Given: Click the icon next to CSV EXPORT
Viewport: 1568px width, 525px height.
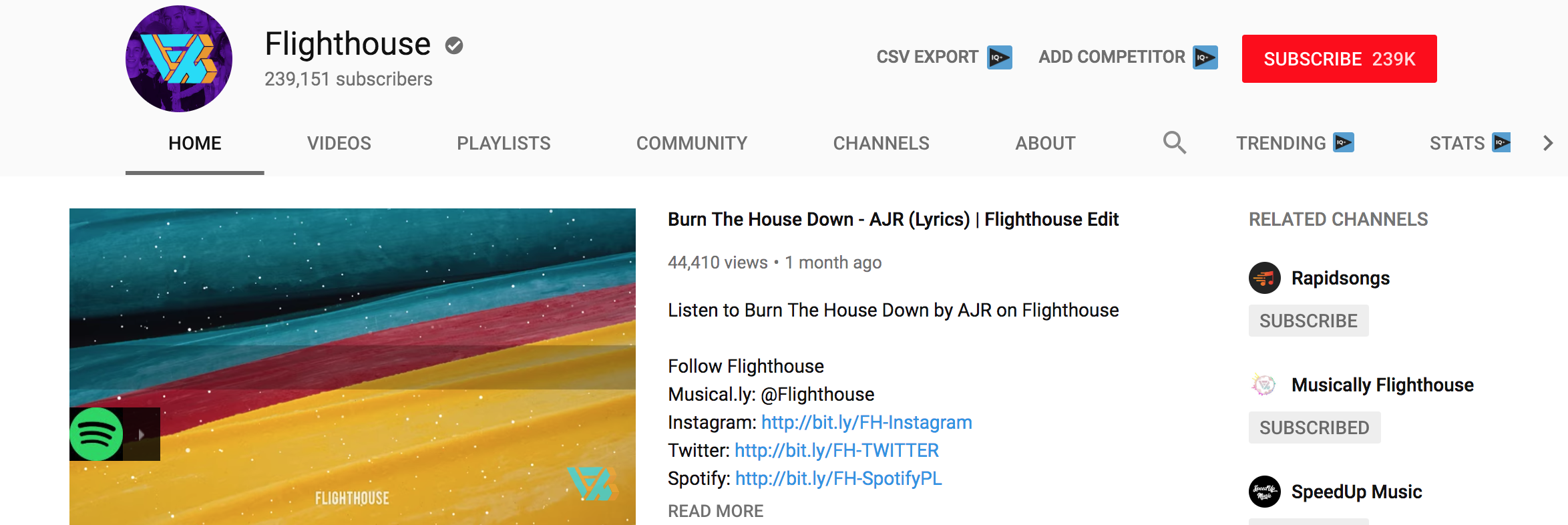Looking at the screenshot, I should pos(1000,57).
